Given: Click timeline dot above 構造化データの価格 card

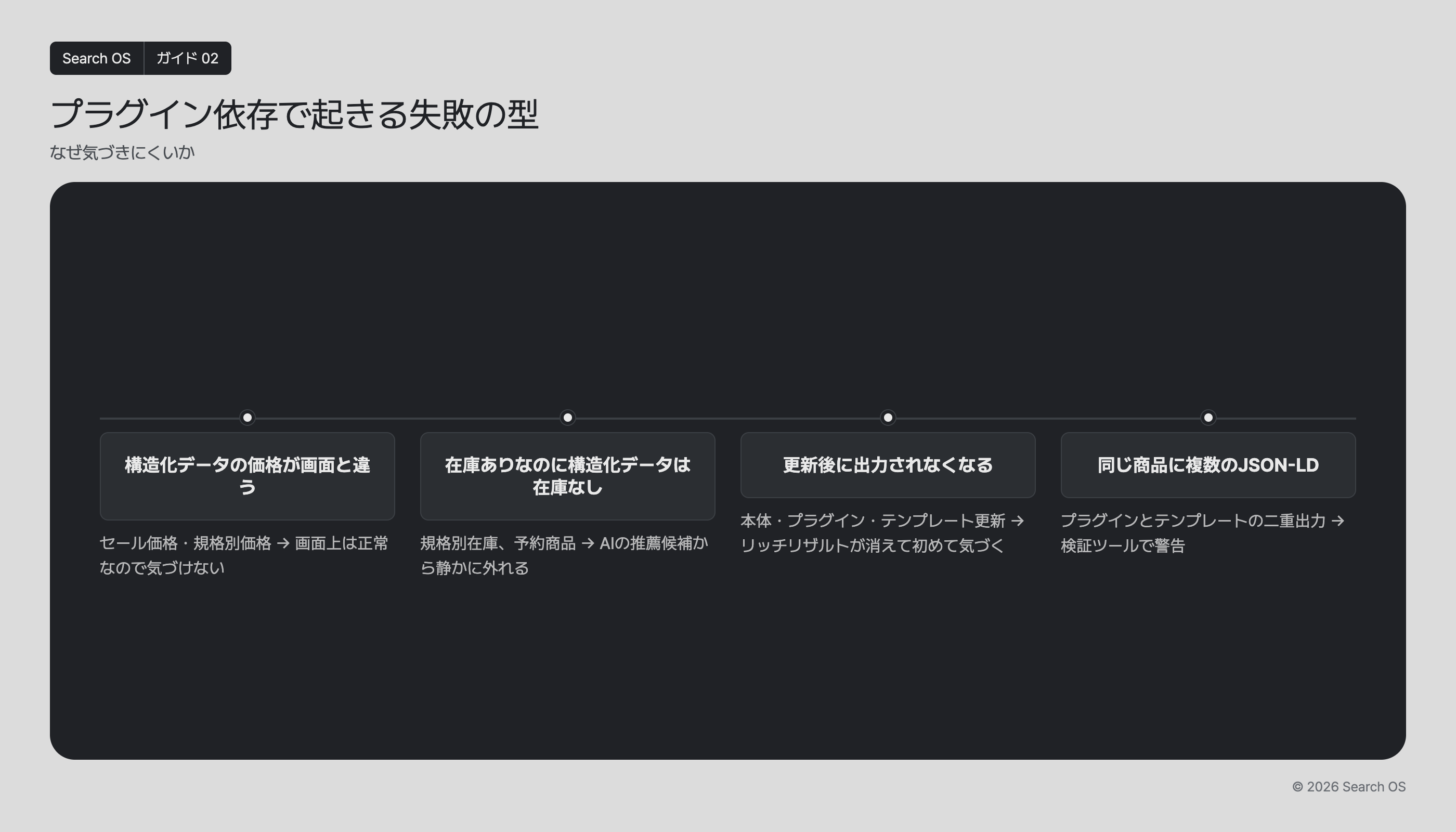Looking at the screenshot, I should (248, 418).
